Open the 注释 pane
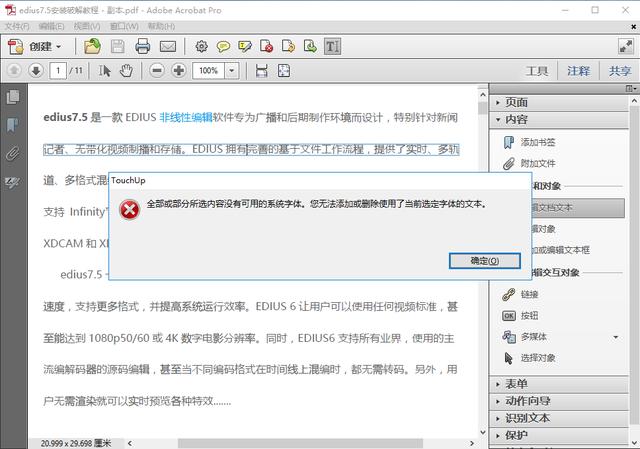This screenshot has width=640, height=449. click(578, 71)
